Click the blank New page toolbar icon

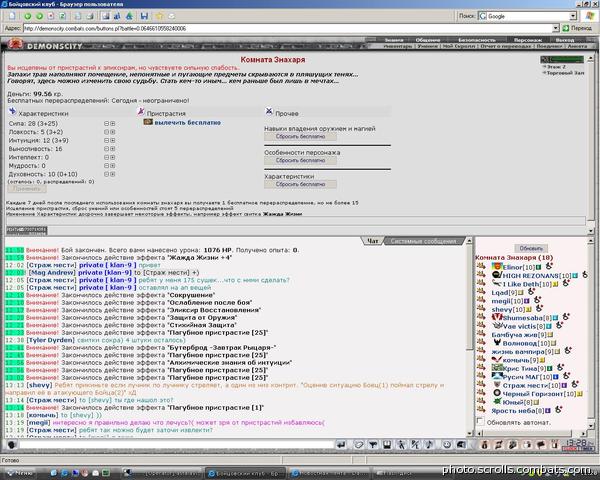point(12,16)
